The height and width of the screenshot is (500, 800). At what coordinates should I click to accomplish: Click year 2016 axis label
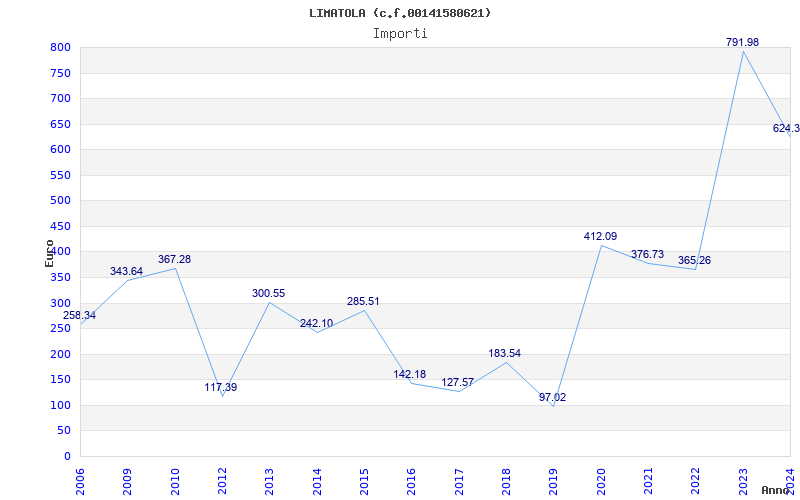pyautogui.click(x=412, y=482)
